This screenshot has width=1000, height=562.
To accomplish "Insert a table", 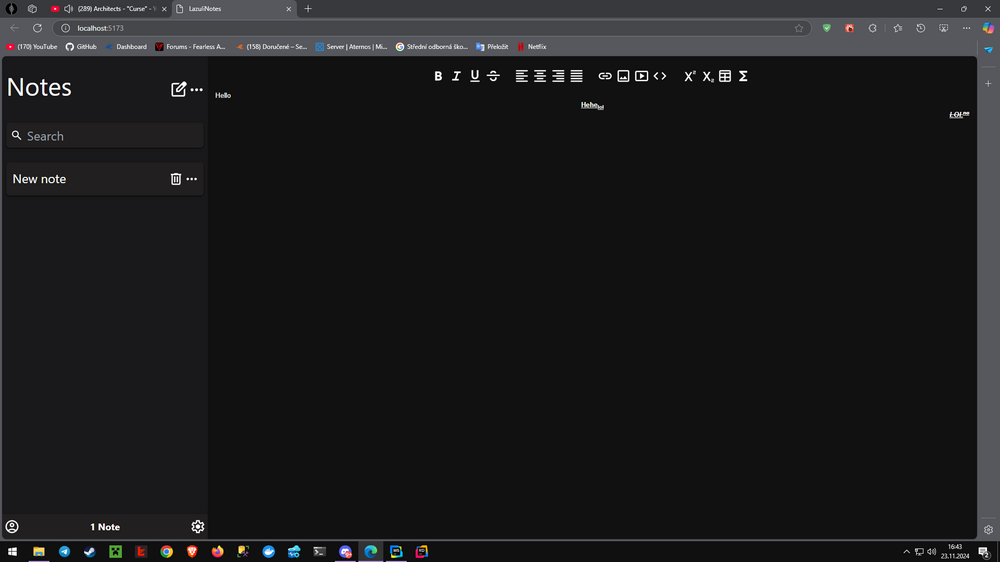I will coord(725,76).
